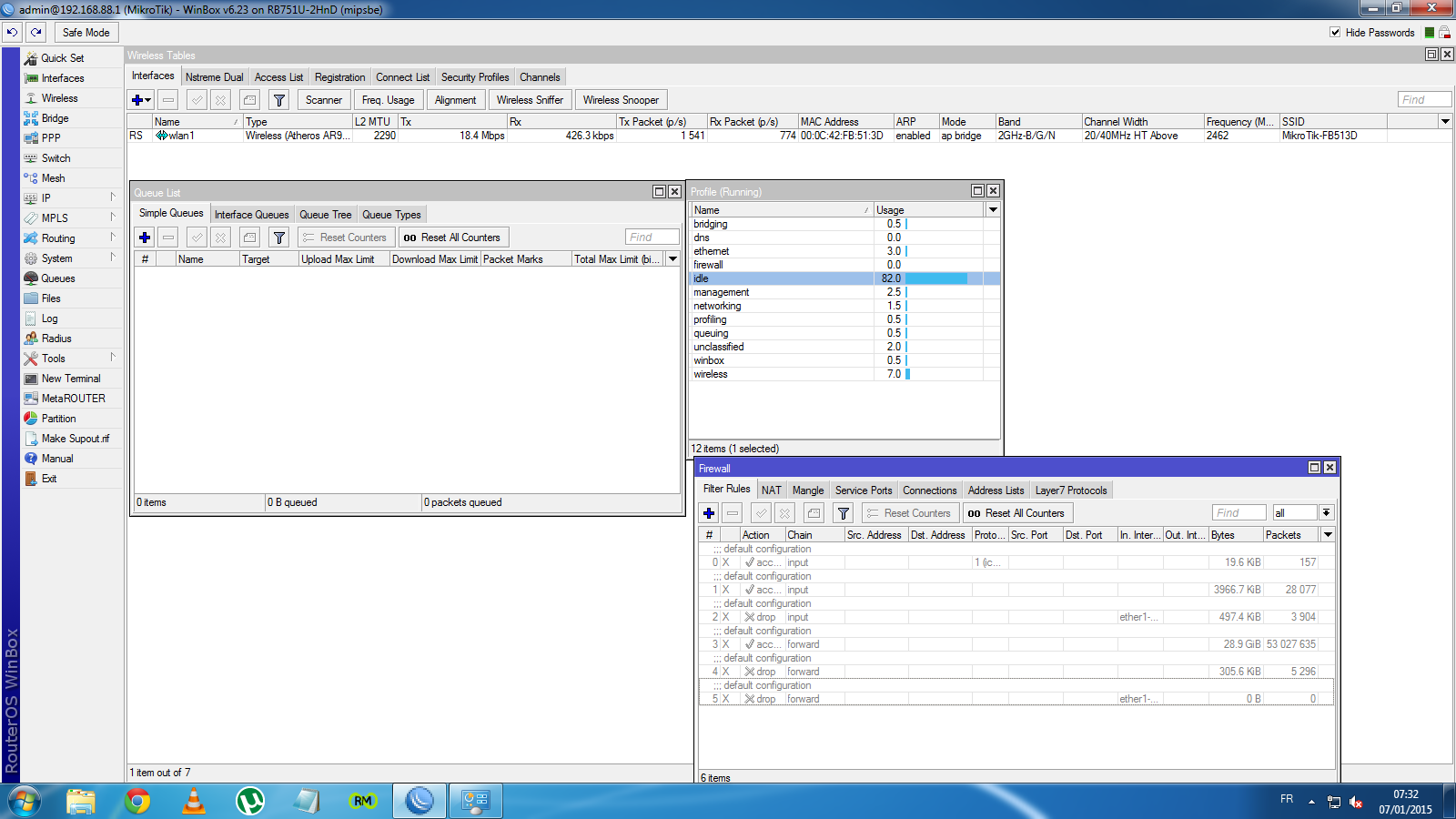Open the Log viewer

(49, 318)
